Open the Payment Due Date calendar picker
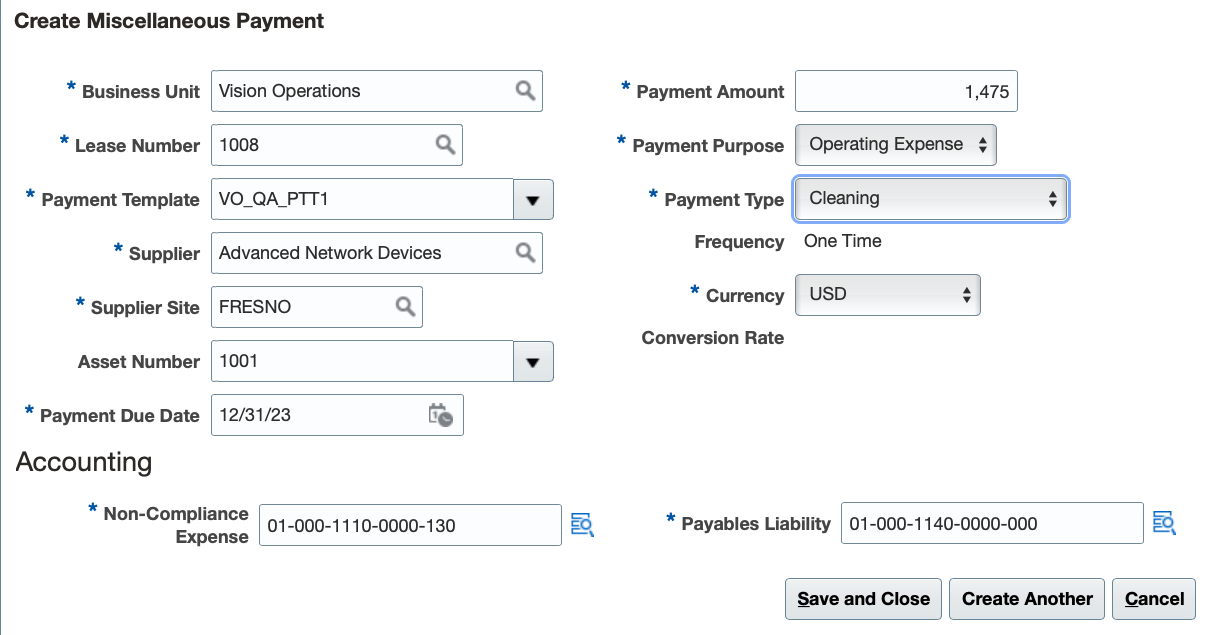The height and width of the screenshot is (635, 1213). 440,415
